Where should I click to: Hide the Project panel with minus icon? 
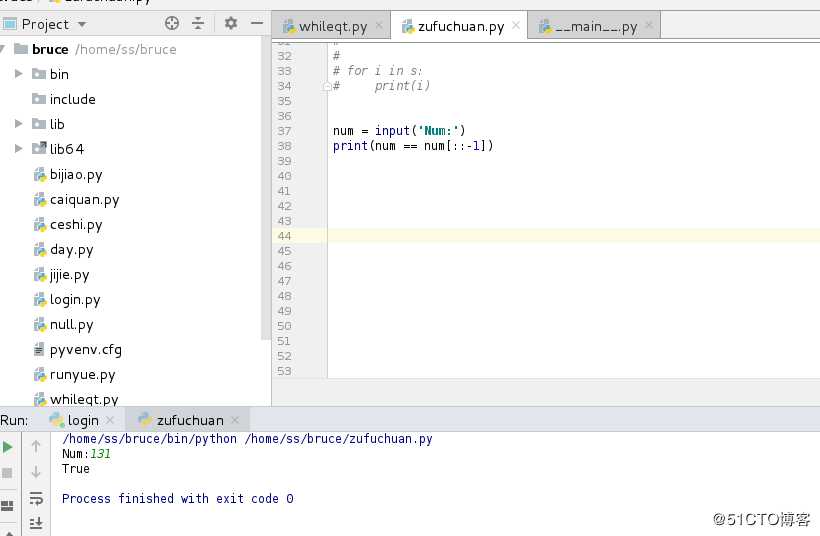tap(257, 23)
